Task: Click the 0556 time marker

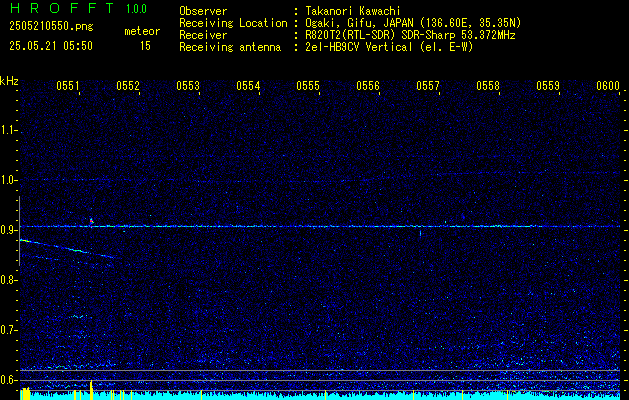Action: click(368, 85)
